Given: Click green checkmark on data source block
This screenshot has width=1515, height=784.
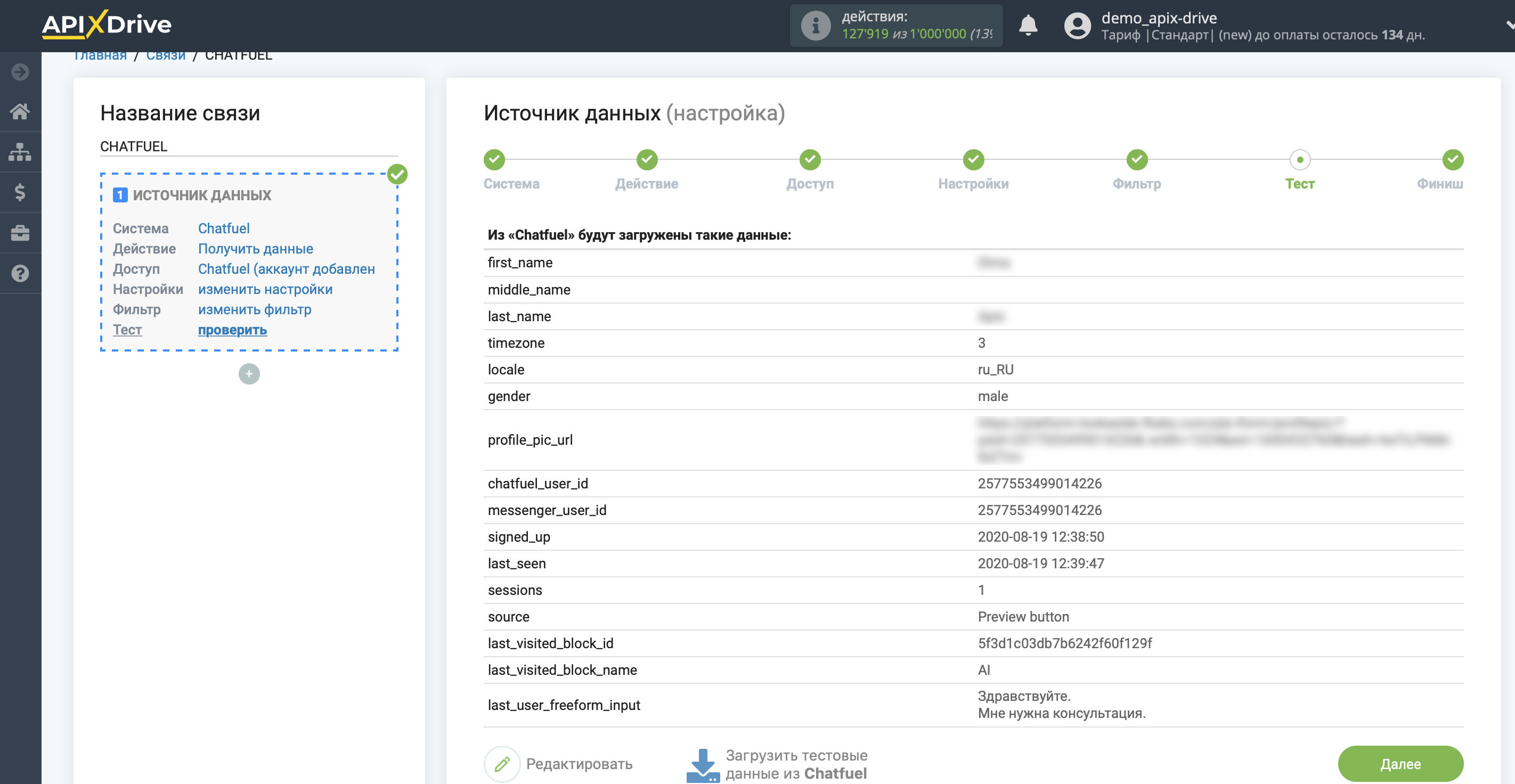Looking at the screenshot, I should (x=397, y=174).
